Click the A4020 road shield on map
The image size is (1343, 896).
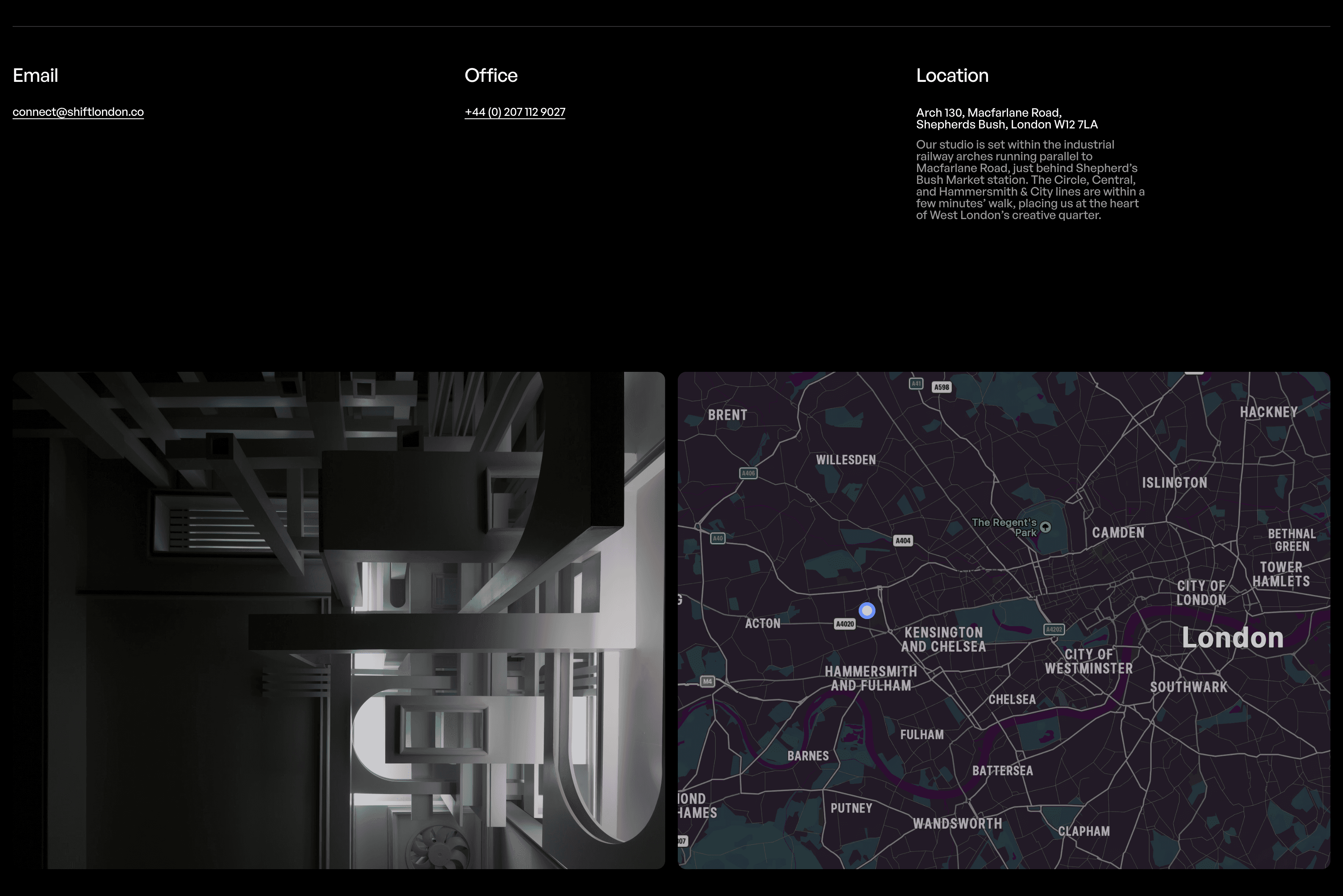click(x=845, y=624)
